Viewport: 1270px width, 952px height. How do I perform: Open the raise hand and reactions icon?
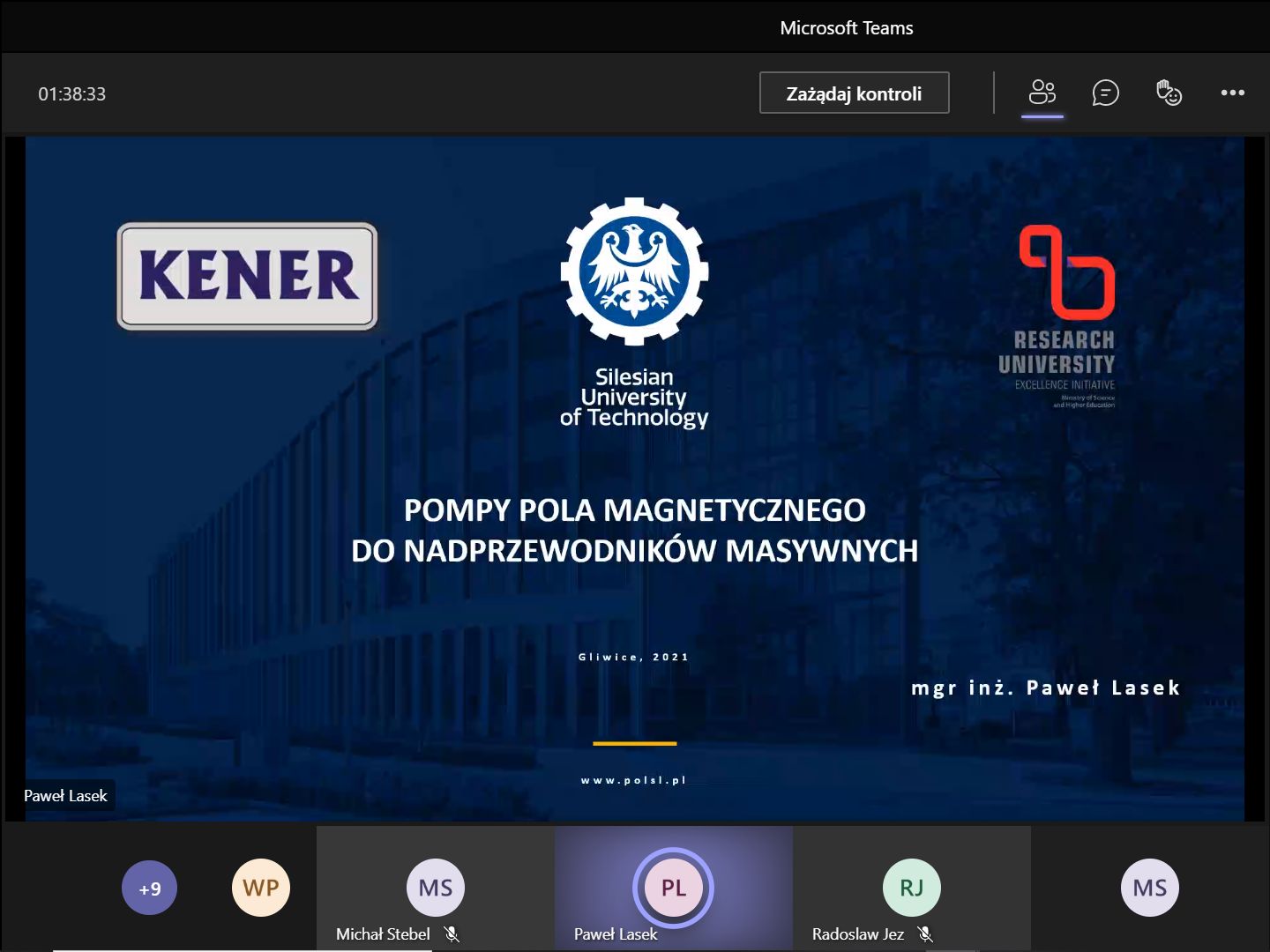pos(1169,93)
